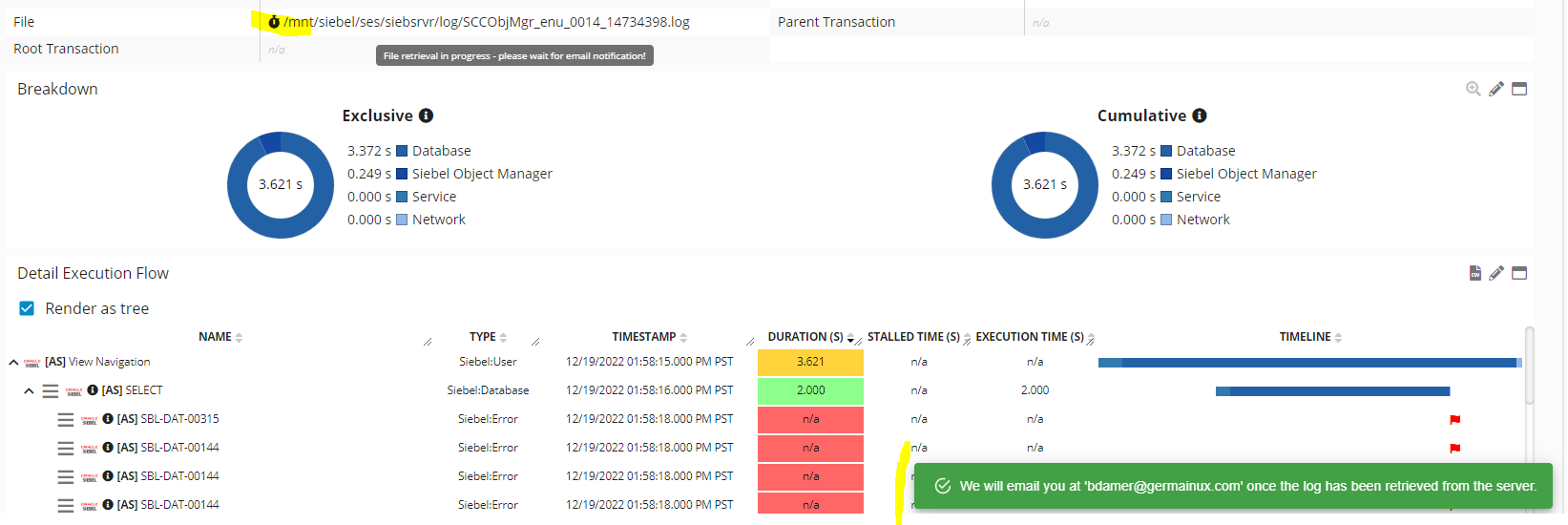Screen dimensions: 1568x525
Task: Sort table by TIMESTAMP column header
Action: pos(644,337)
